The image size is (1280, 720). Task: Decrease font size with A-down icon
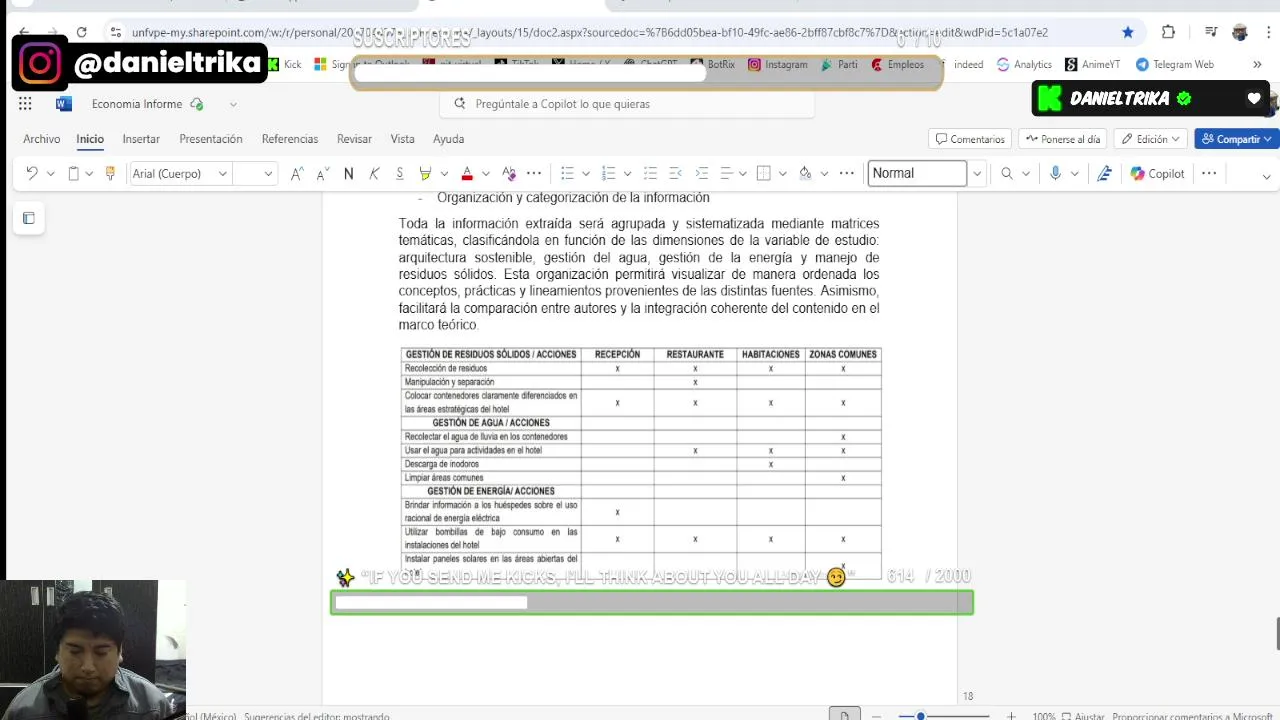point(322,173)
